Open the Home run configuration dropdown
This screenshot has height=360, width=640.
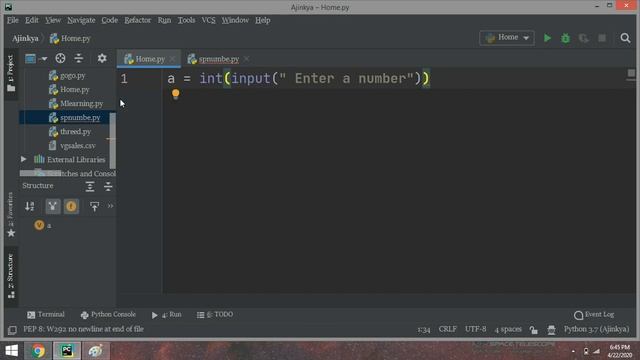click(507, 38)
